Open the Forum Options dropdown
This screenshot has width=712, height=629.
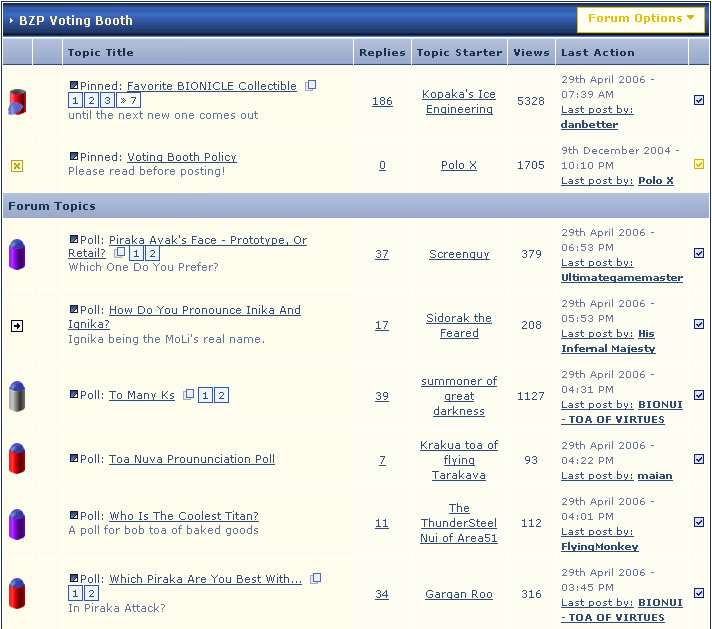tap(640, 19)
